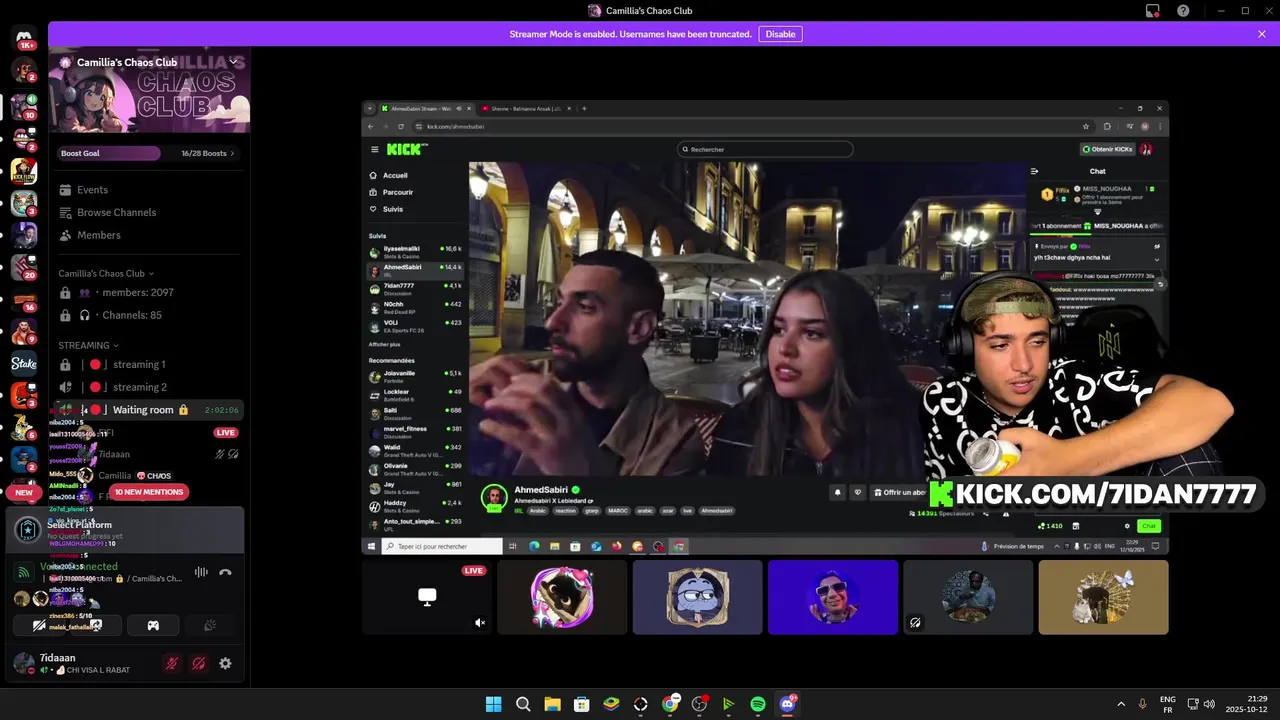Open Discord User Settings gear
The width and height of the screenshot is (1280, 720).
tap(225, 663)
